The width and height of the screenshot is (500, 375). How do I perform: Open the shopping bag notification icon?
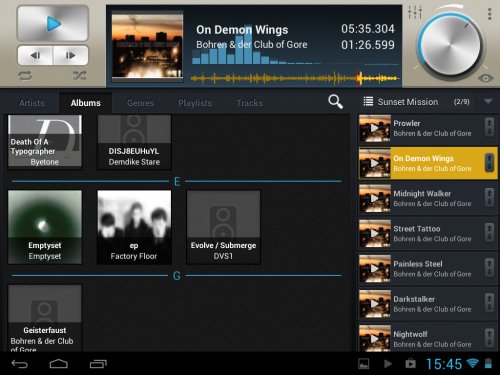(410, 364)
